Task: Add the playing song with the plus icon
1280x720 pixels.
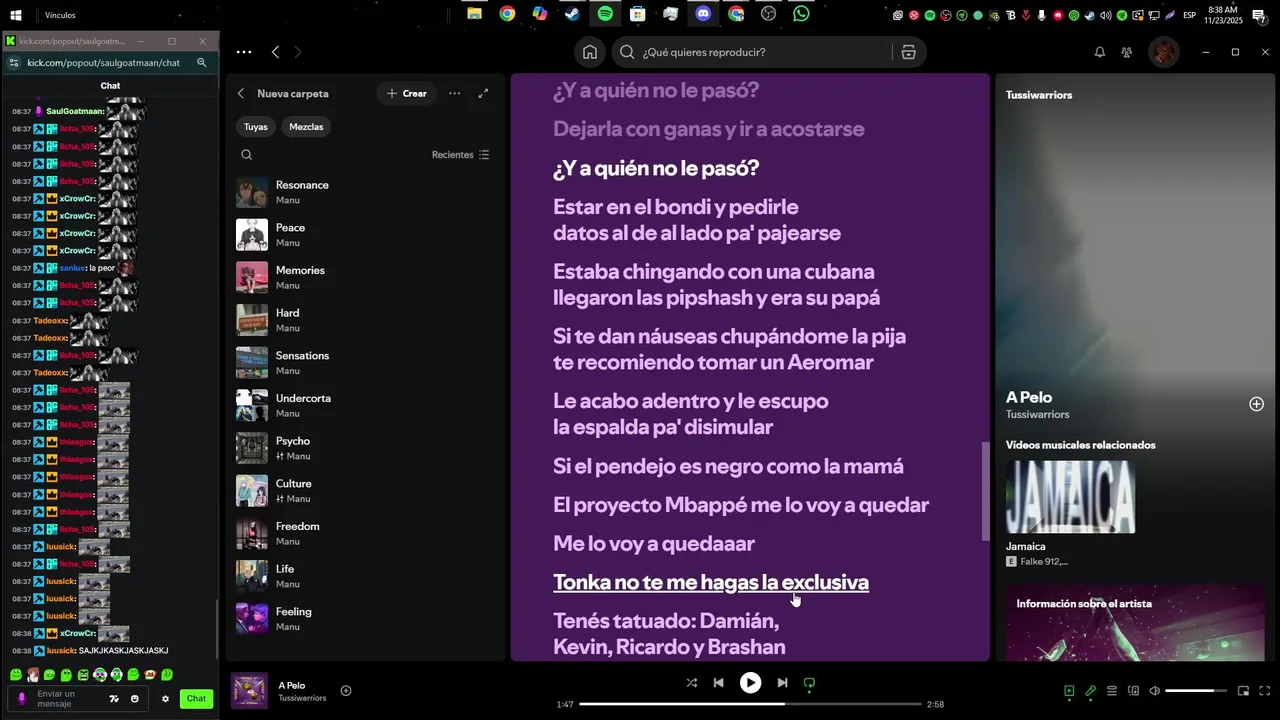Action: (346, 690)
